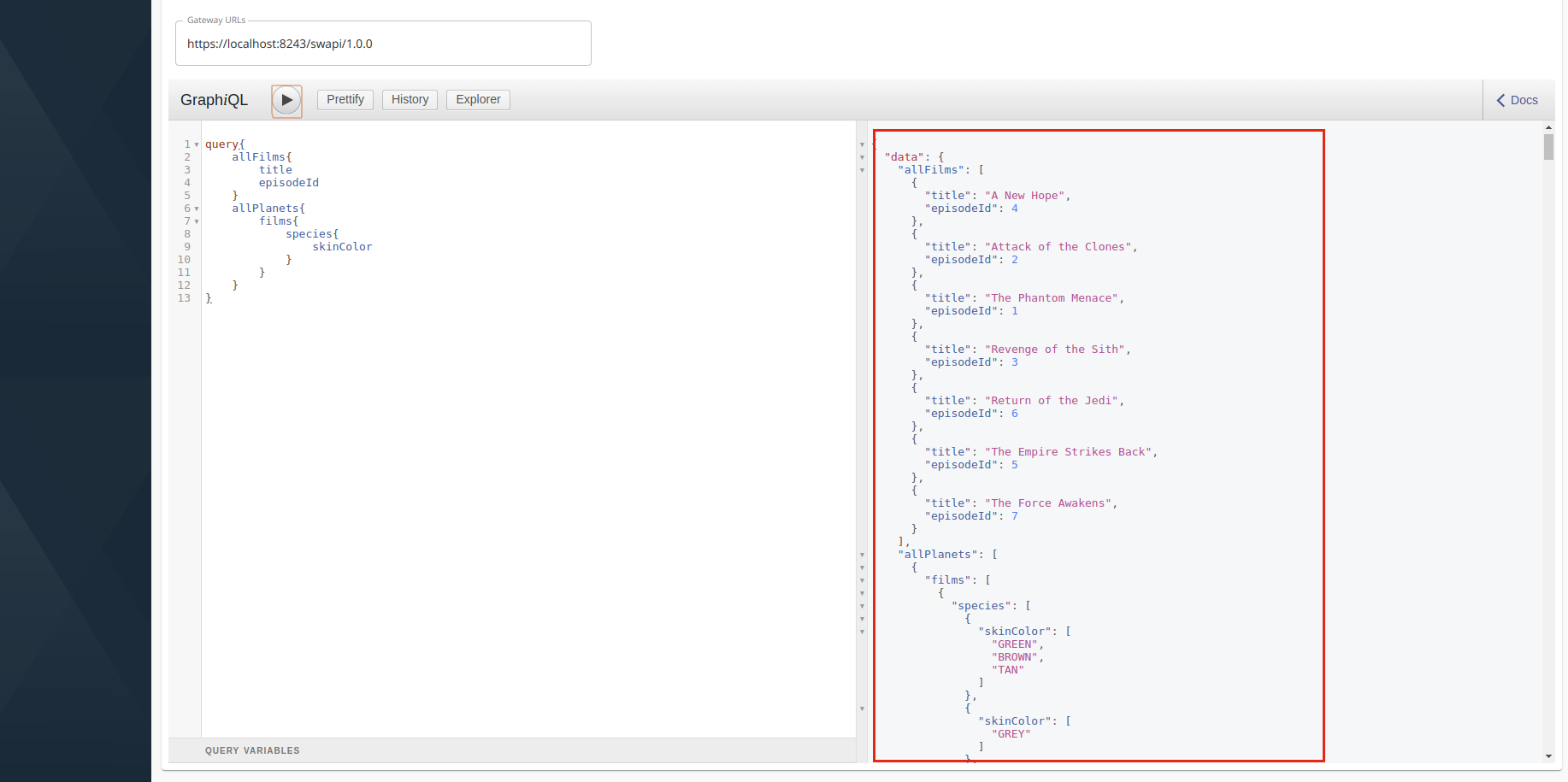Select line number 4 in the editor gutter
The height and width of the screenshot is (782, 1568).
[187, 182]
